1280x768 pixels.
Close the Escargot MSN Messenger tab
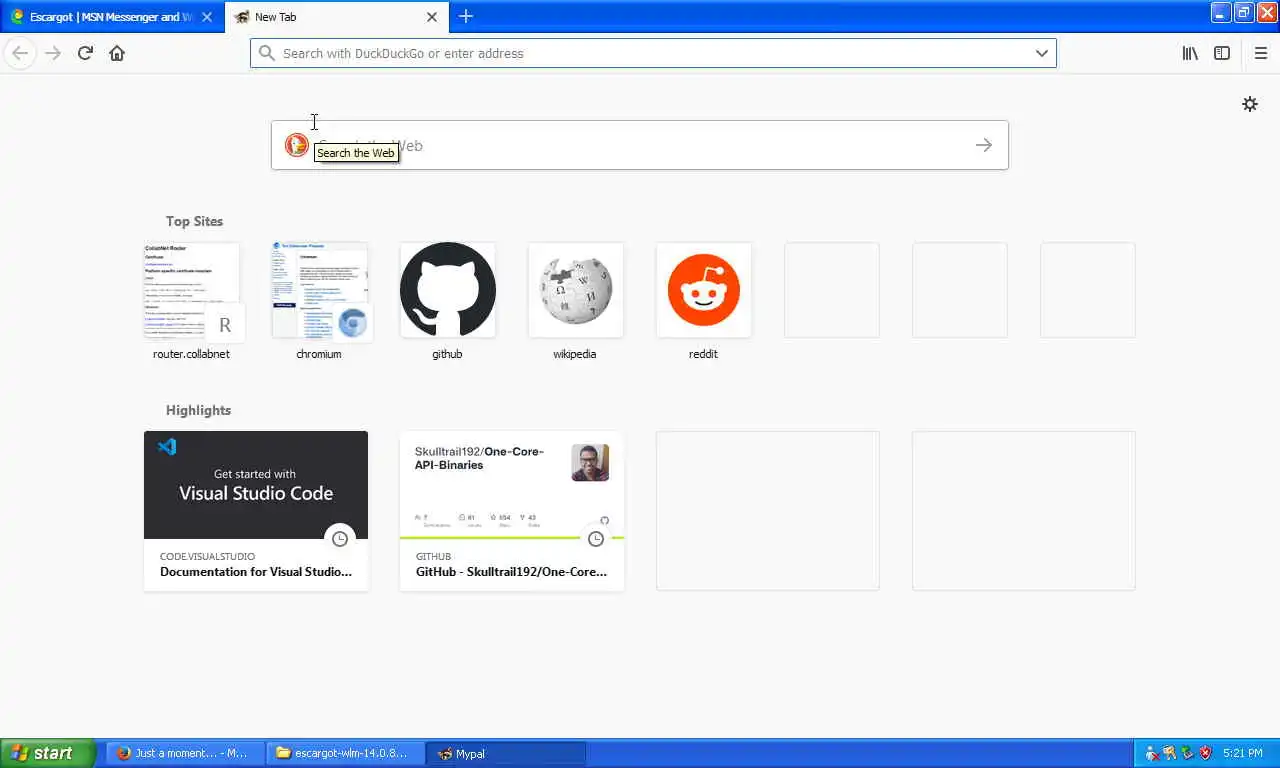(x=208, y=17)
